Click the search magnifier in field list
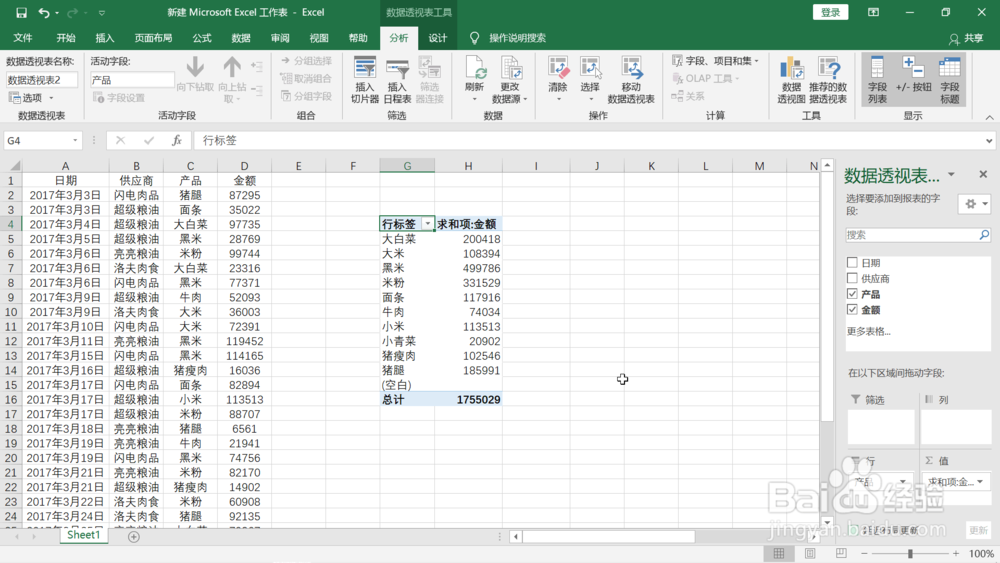This screenshot has width=1000, height=563. tap(984, 235)
